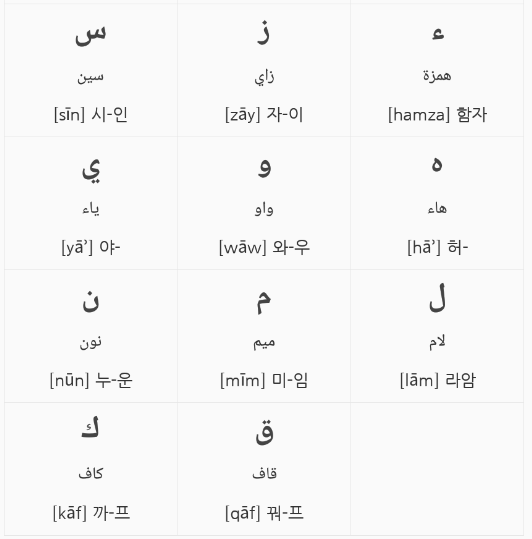Select the [sīn] 시-인 pronunciation text
Screen dimensions: 532x539
pyautogui.click(x=91, y=114)
